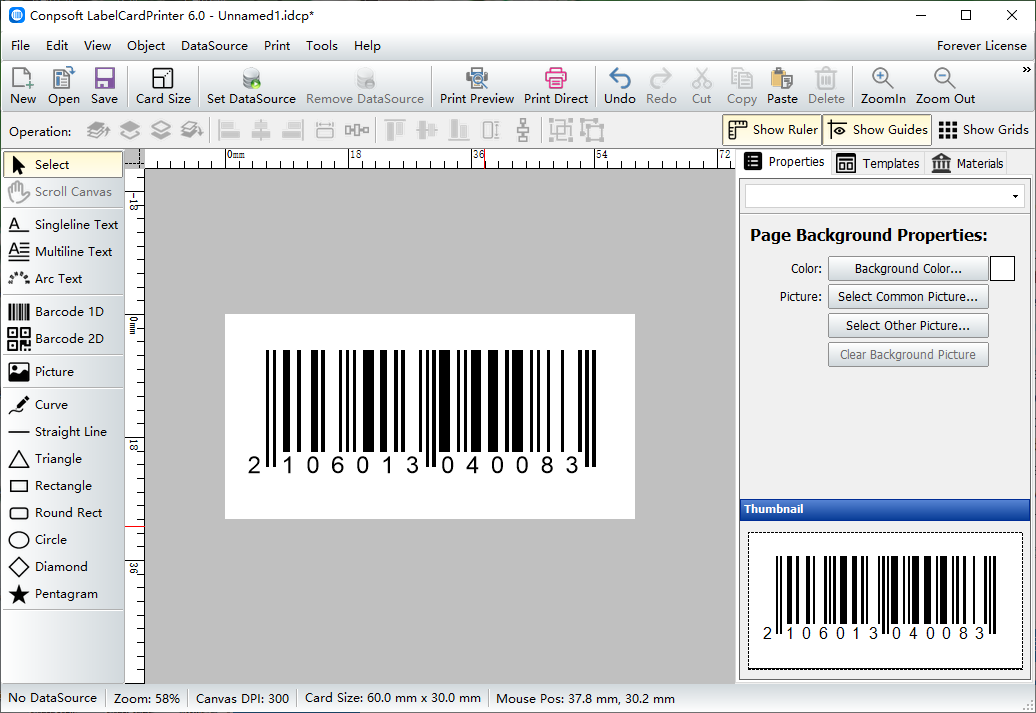
Task: Choose the Singleline Text tool
Action: (x=63, y=225)
